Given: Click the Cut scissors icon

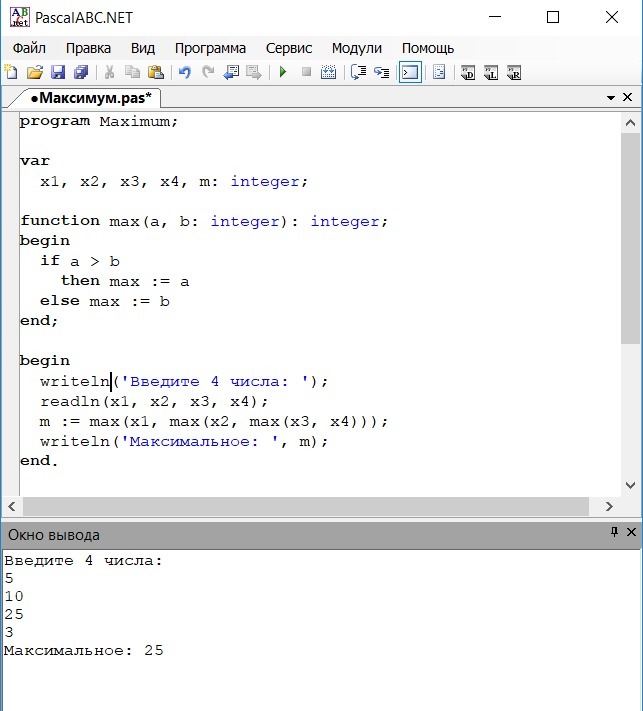Looking at the screenshot, I should pyautogui.click(x=109, y=72).
